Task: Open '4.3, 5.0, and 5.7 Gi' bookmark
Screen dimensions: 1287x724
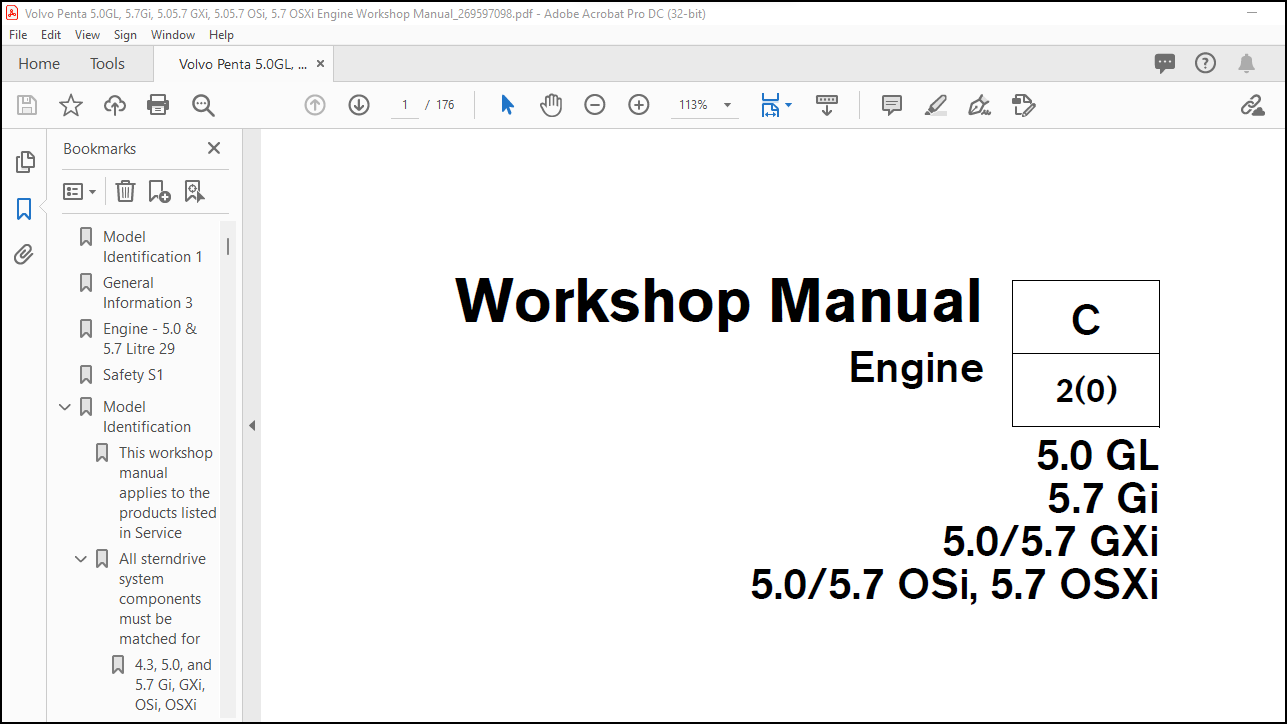Action: [174, 685]
